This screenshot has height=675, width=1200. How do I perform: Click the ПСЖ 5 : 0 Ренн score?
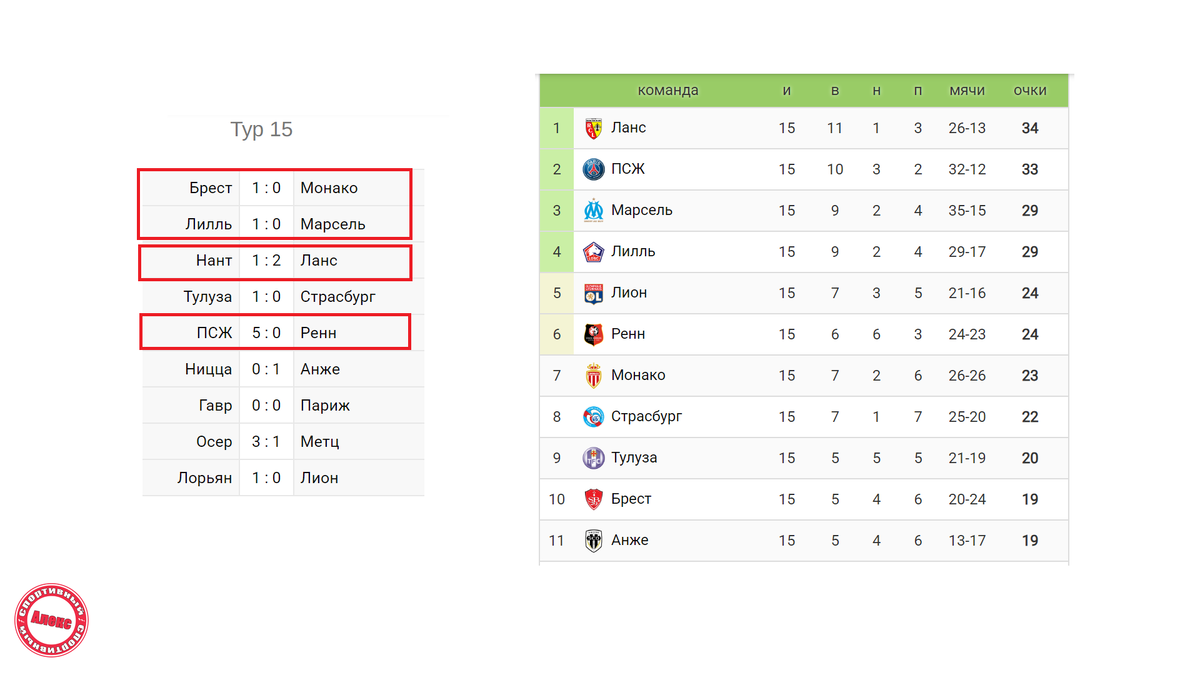[x=266, y=333]
